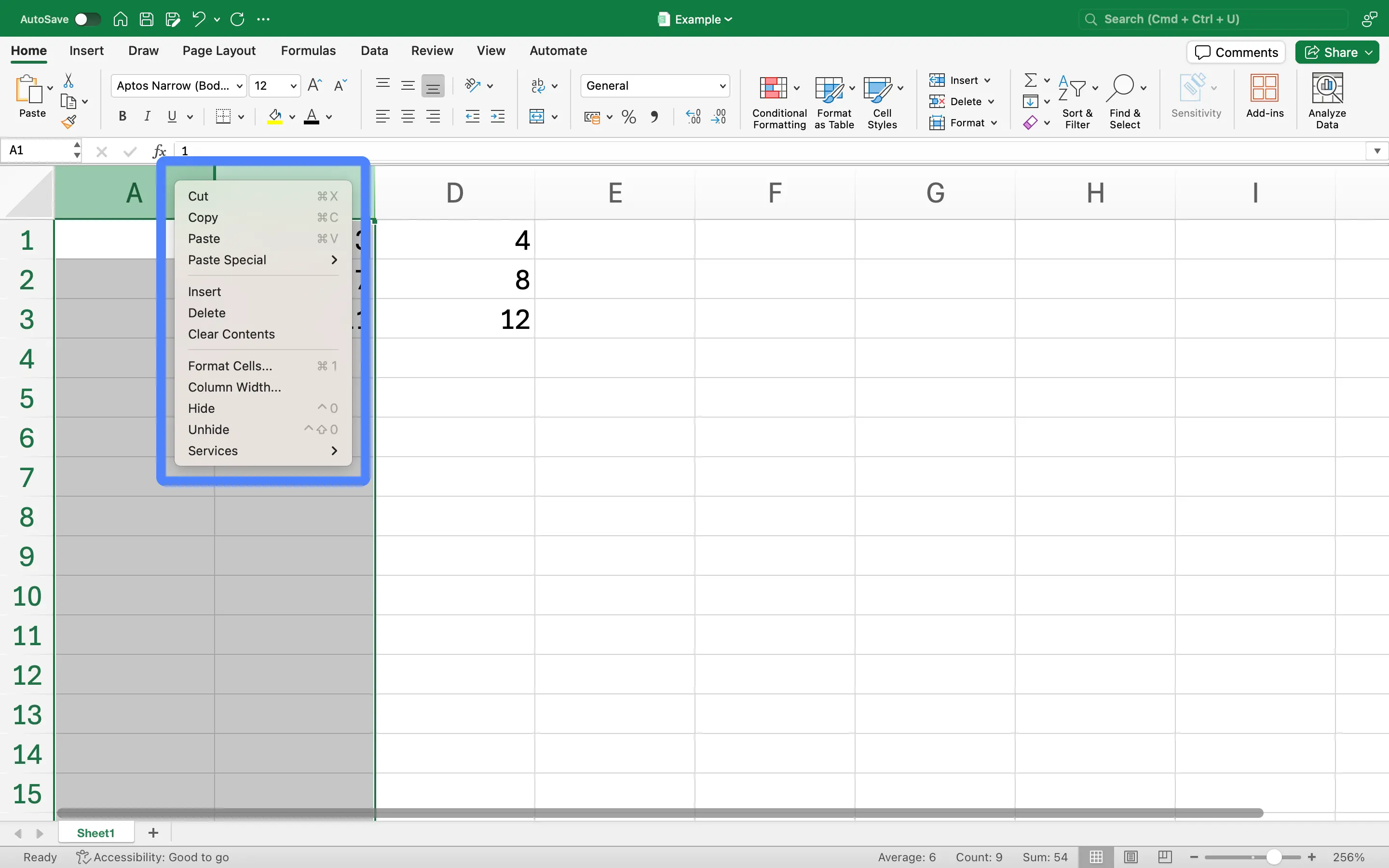The height and width of the screenshot is (868, 1389).
Task: Click the Decrease Indent icon
Action: click(472, 117)
